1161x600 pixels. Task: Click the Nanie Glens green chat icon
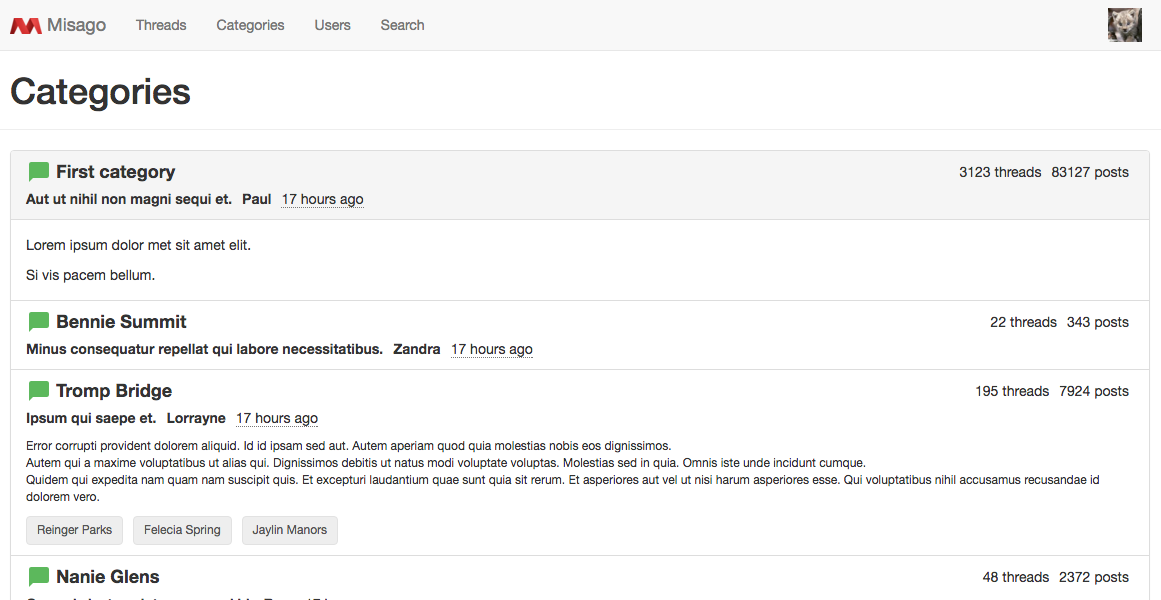(x=39, y=577)
